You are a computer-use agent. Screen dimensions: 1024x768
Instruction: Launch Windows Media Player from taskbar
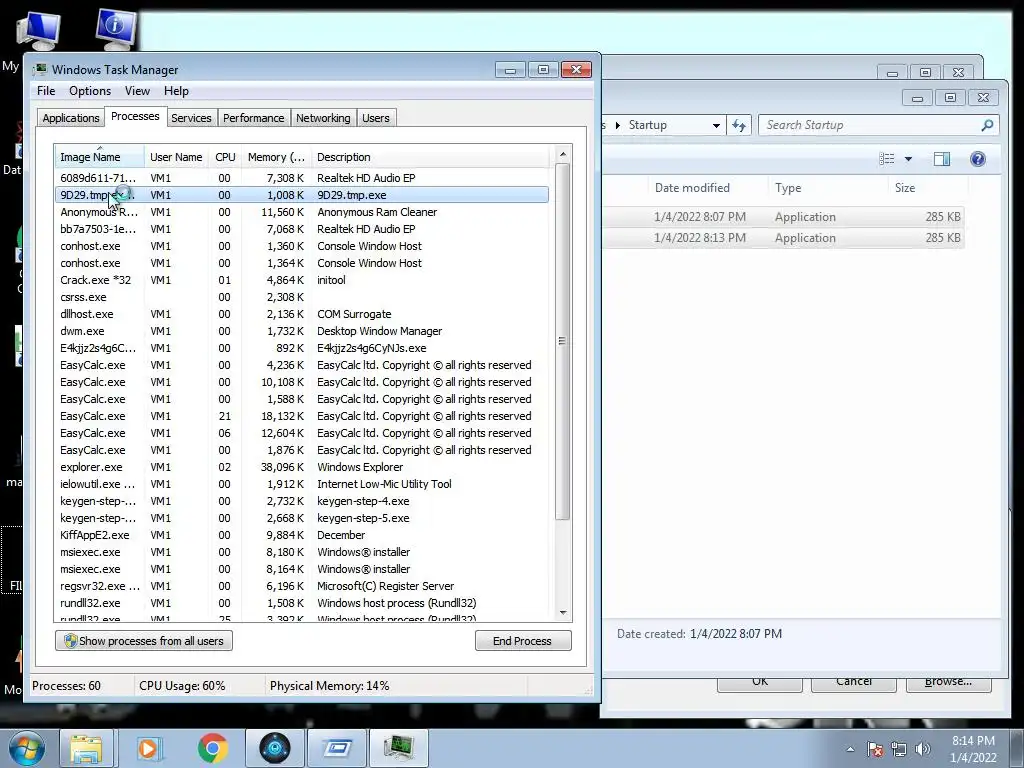point(149,748)
